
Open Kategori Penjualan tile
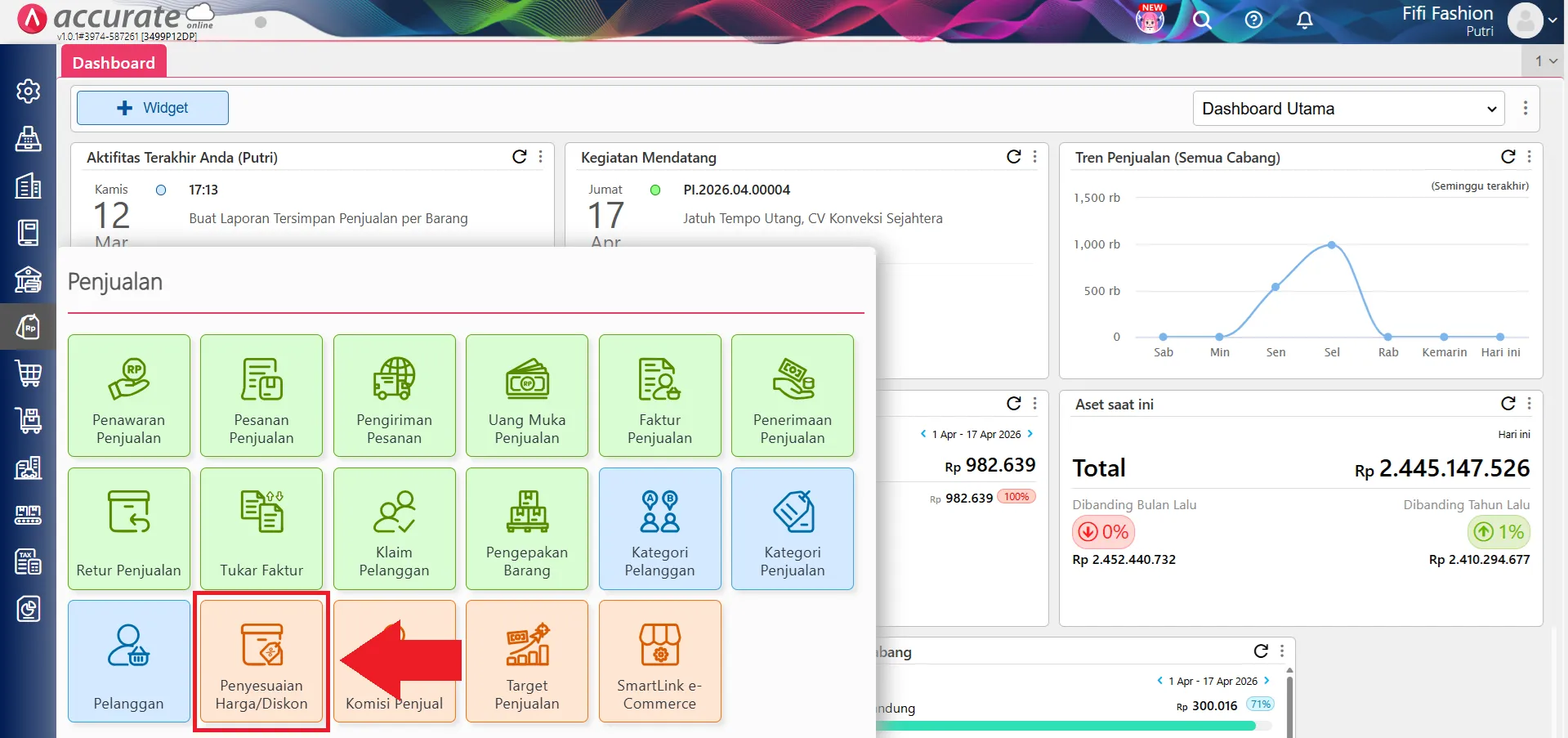point(793,529)
